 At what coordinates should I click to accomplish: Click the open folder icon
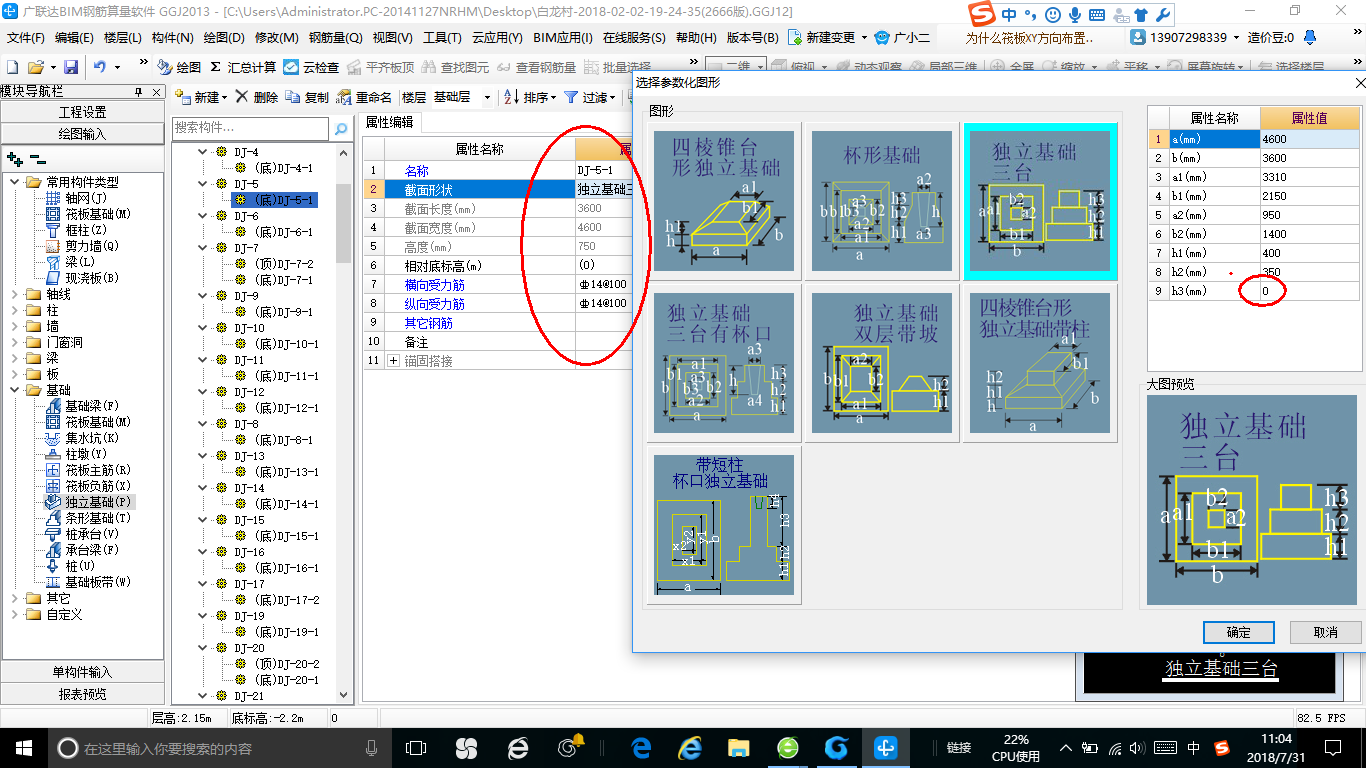click(x=35, y=67)
